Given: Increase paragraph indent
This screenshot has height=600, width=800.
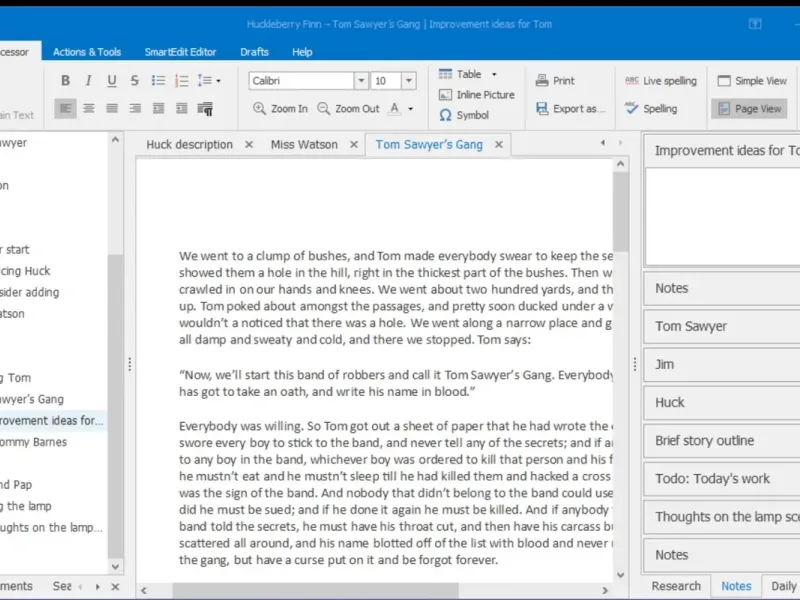Looking at the screenshot, I should [182, 108].
